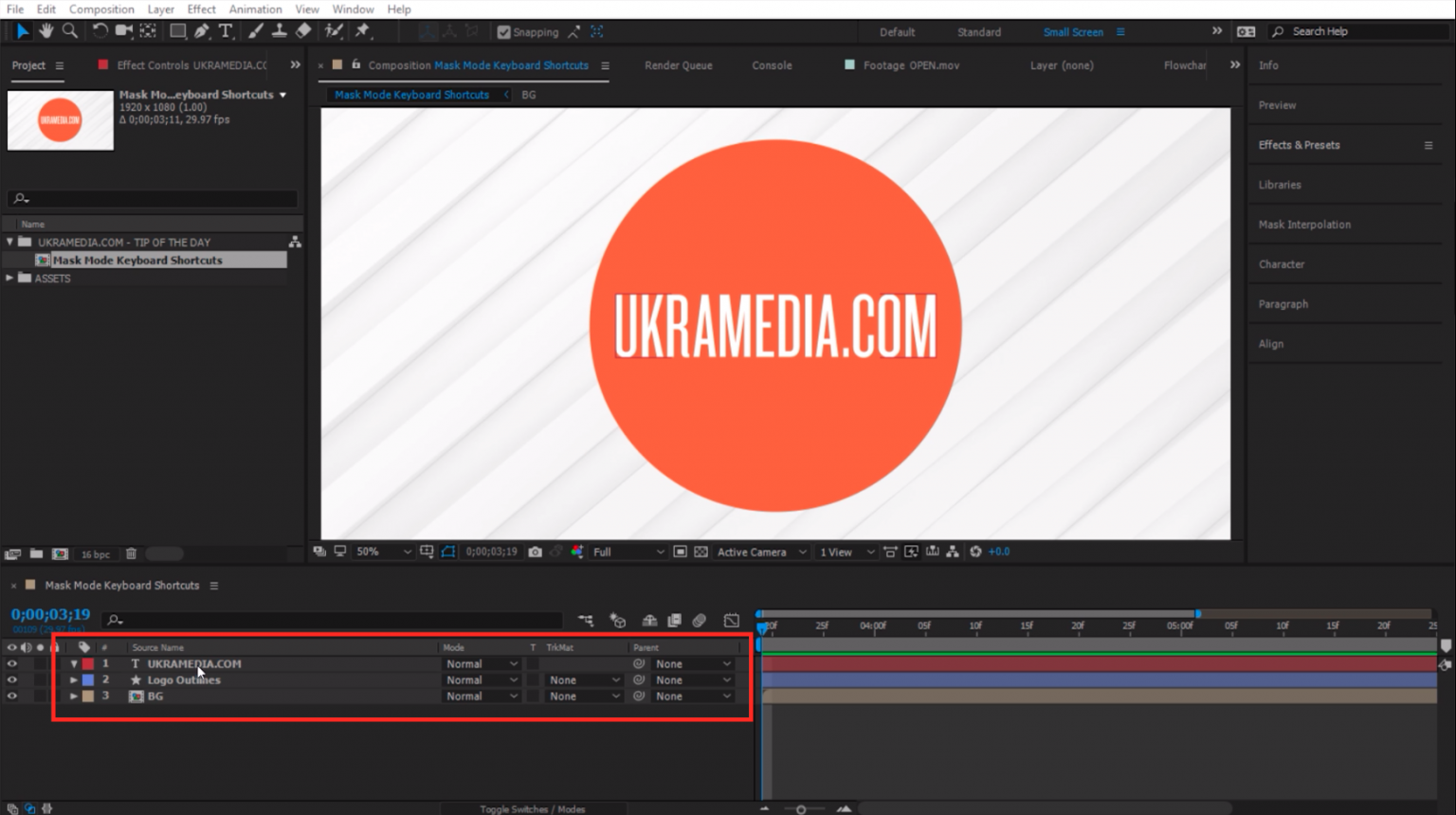1456x815 pixels.
Task: Select the Pan Behind anchor point tool
Action: point(148,31)
